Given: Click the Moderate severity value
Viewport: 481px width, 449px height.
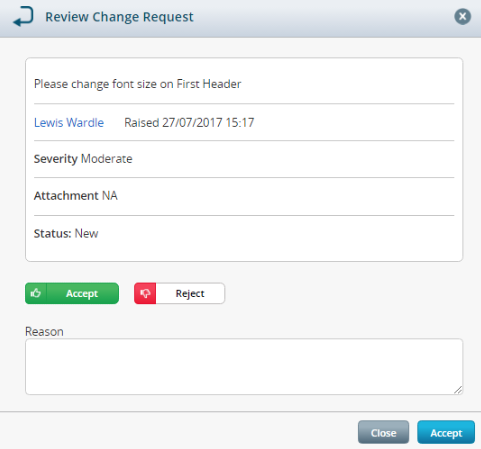Looking at the screenshot, I should tap(107, 159).
